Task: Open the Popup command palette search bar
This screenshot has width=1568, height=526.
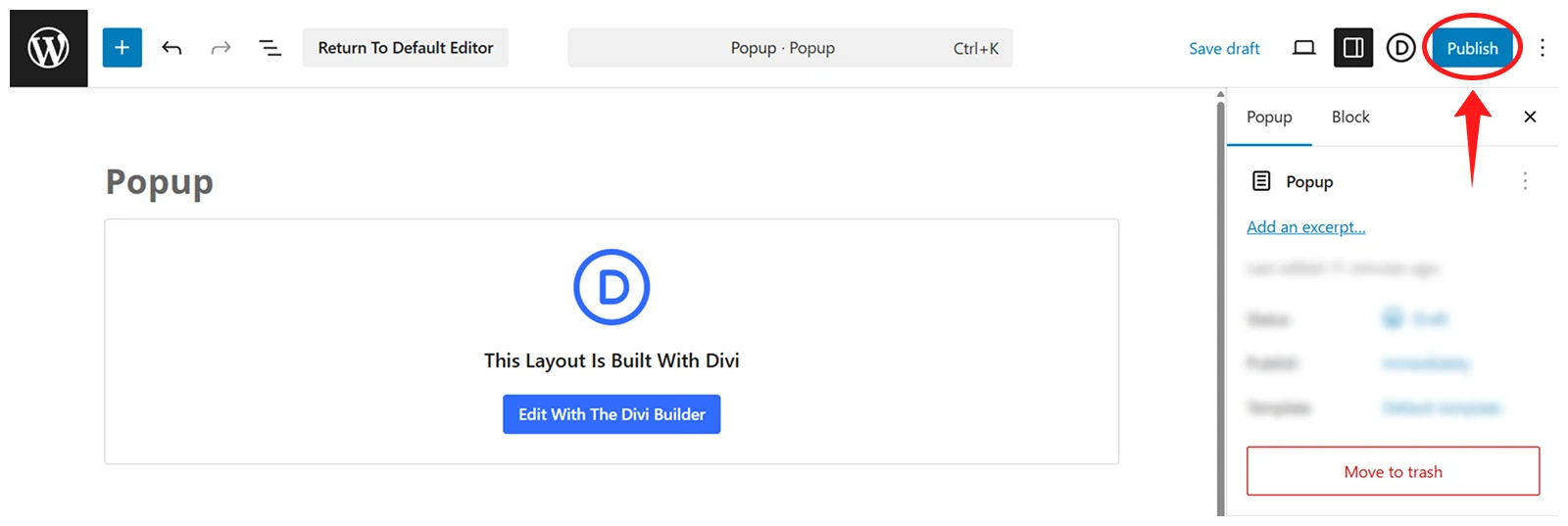Action: pyautogui.click(x=789, y=48)
